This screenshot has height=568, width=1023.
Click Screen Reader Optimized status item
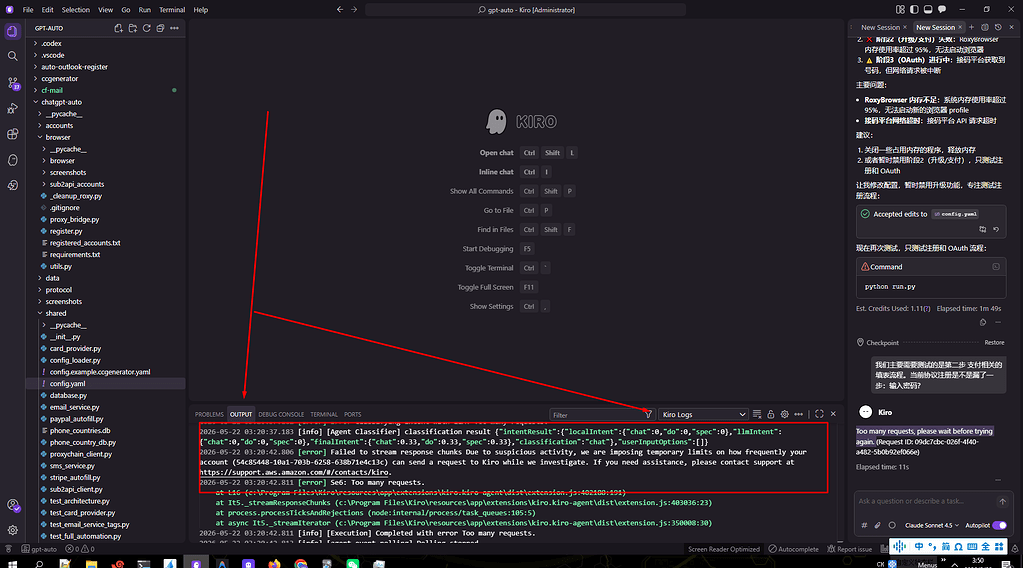pos(724,549)
